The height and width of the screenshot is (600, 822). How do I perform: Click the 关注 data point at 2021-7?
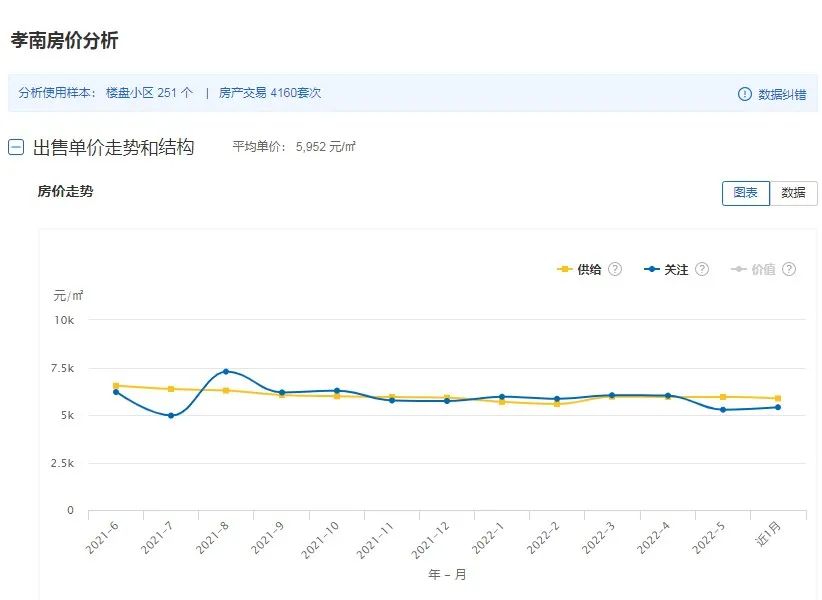171,416
